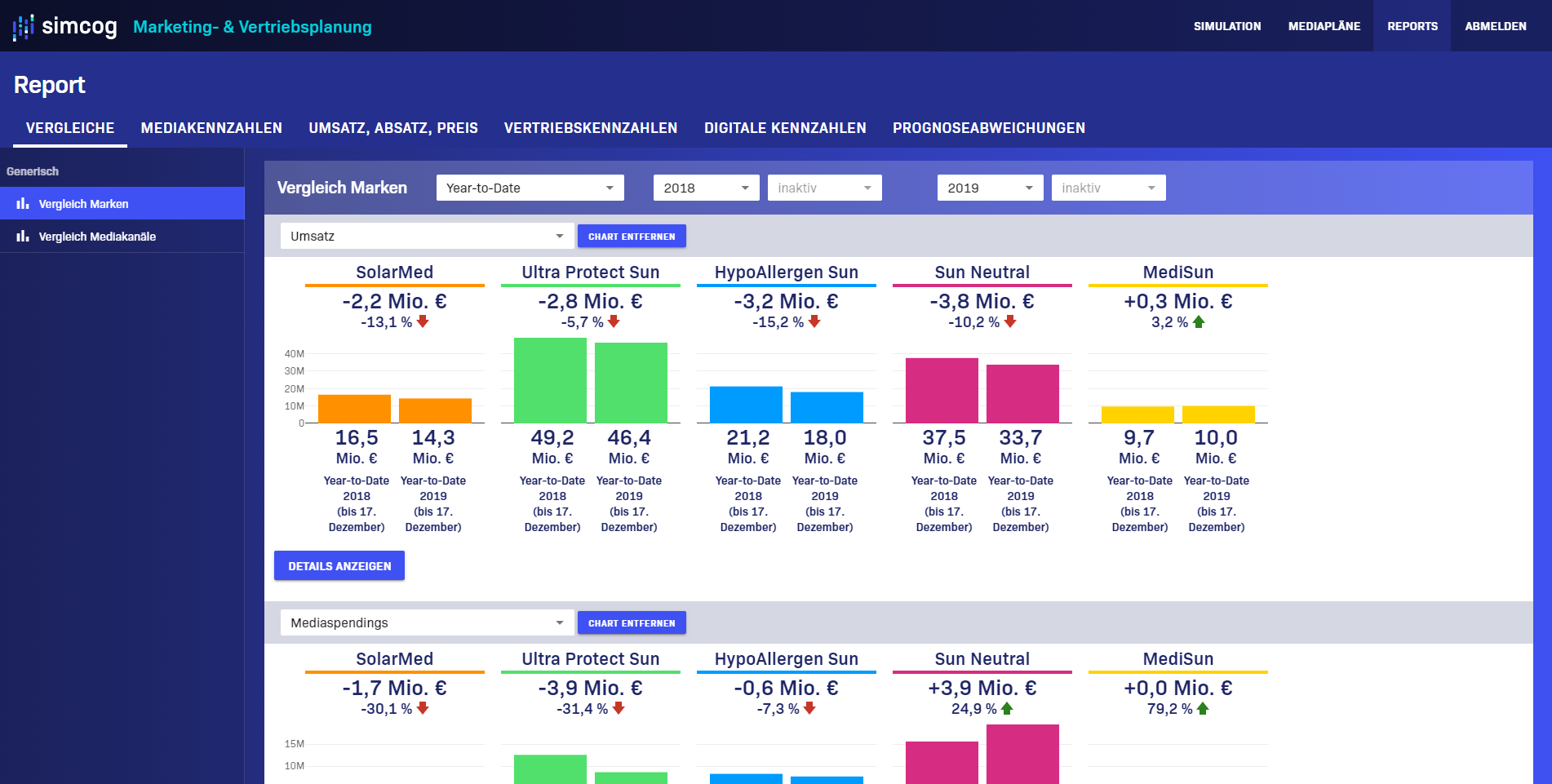Screen dimensions: 1552x784
Task: Switch to the Mediakennzahlen tab
Action: (x=211, y=128)
